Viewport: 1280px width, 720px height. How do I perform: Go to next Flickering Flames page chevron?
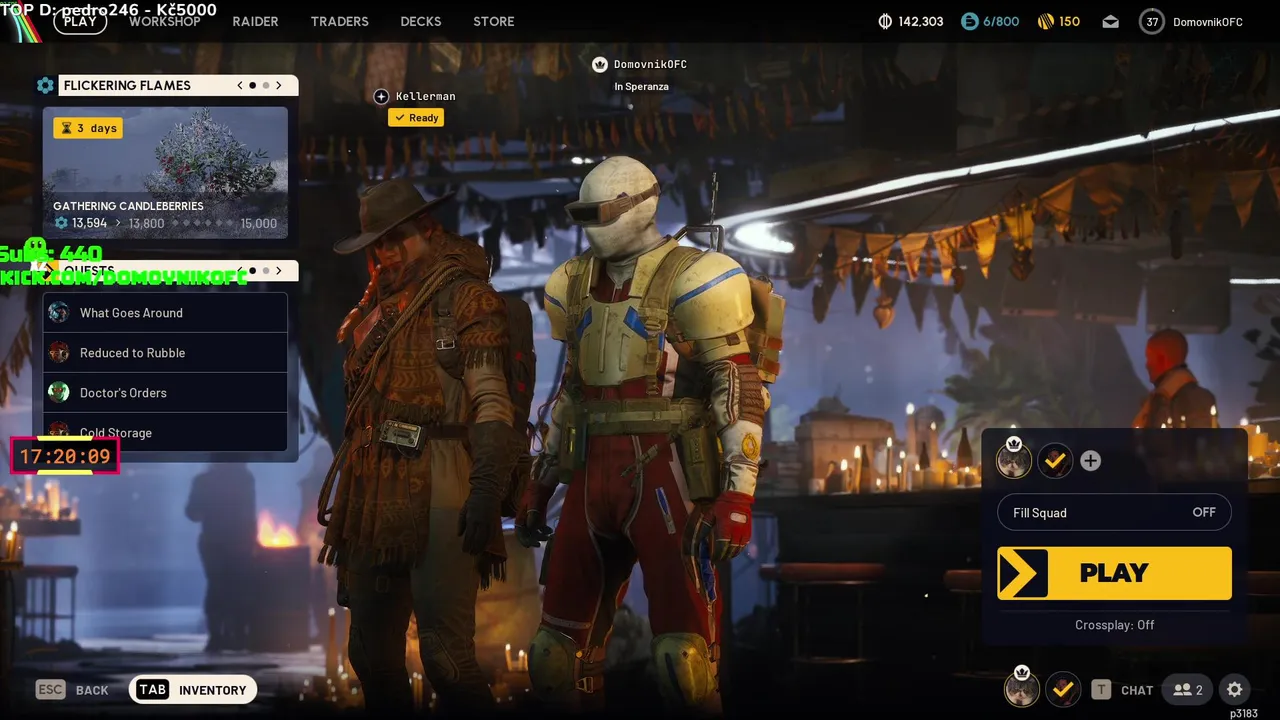279,86
